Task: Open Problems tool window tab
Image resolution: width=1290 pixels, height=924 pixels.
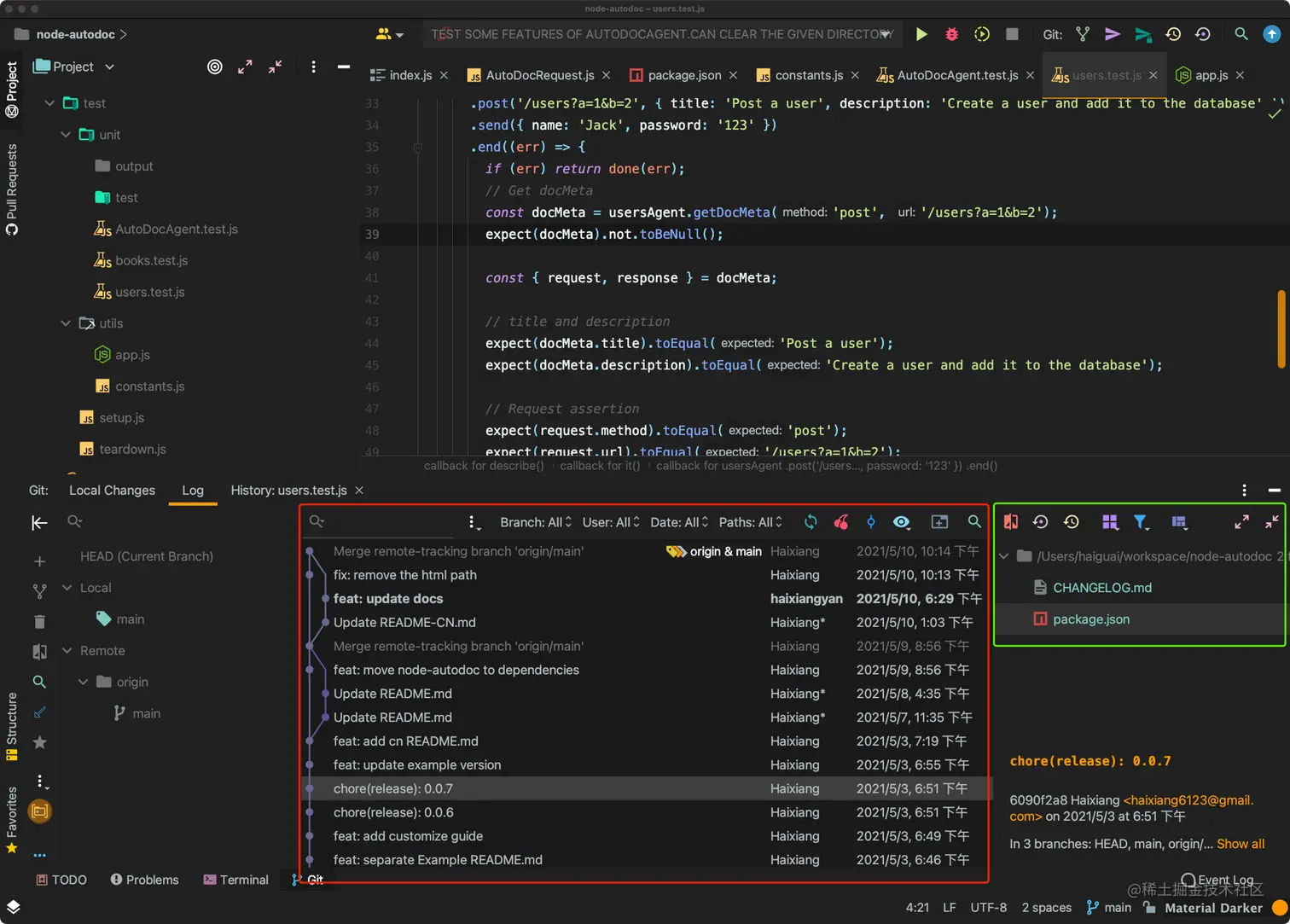Action: [x=144, y=880]
